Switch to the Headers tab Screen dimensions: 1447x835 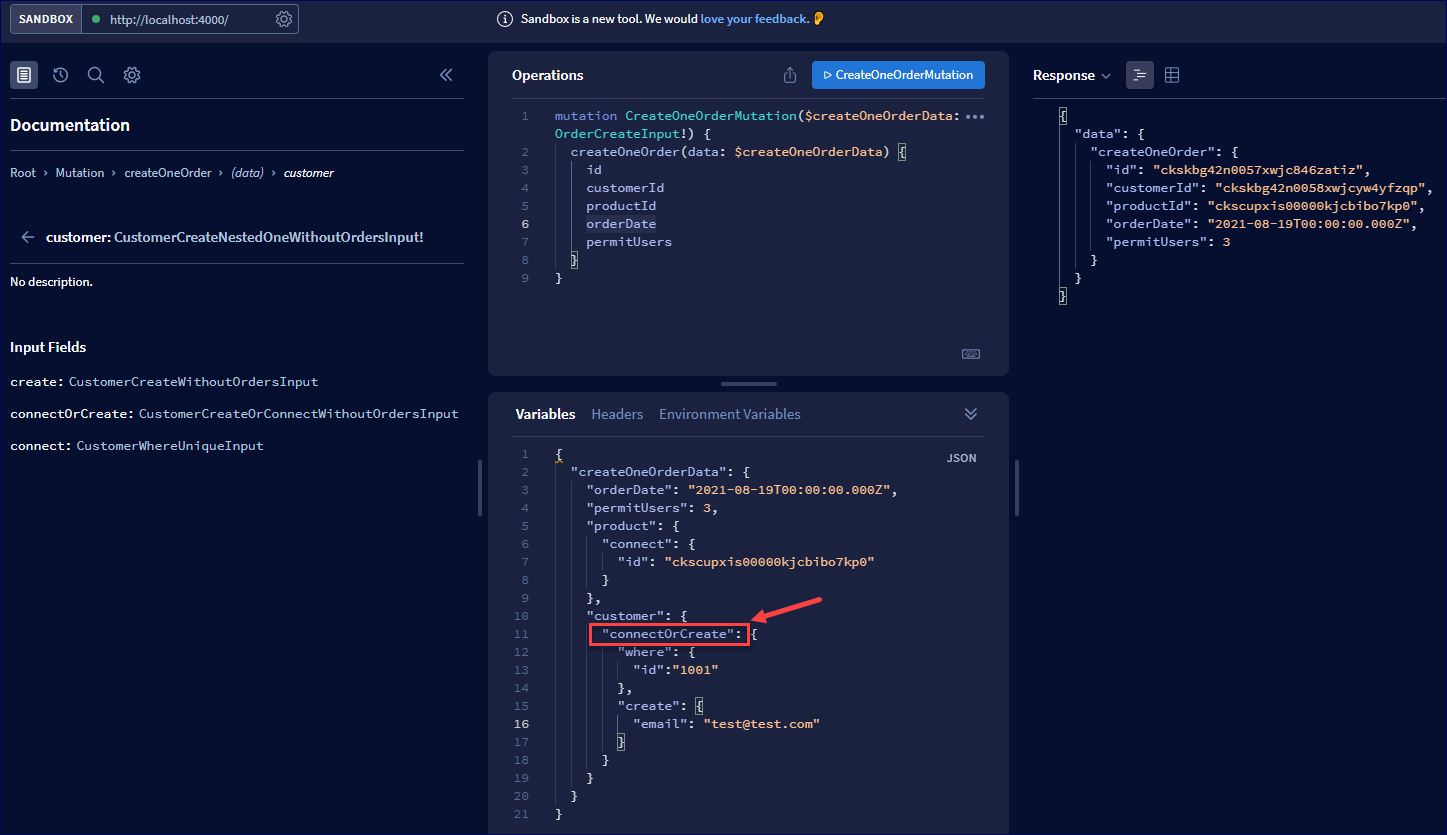617,414
